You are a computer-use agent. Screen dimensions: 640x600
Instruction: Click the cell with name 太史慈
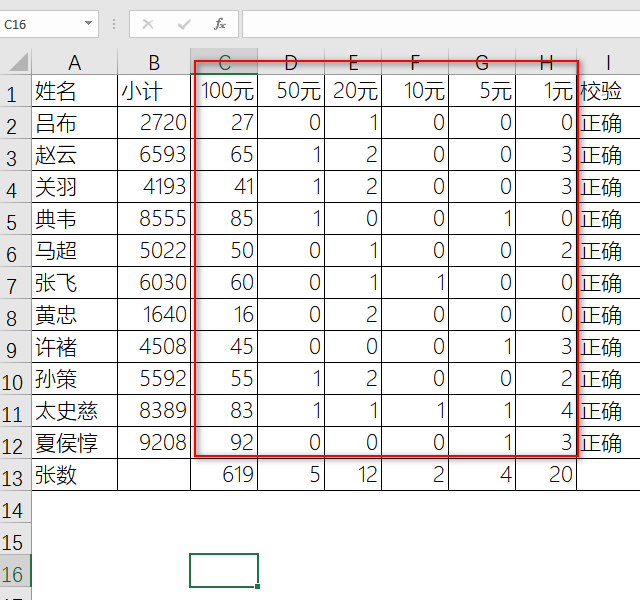tap(74, 411)
